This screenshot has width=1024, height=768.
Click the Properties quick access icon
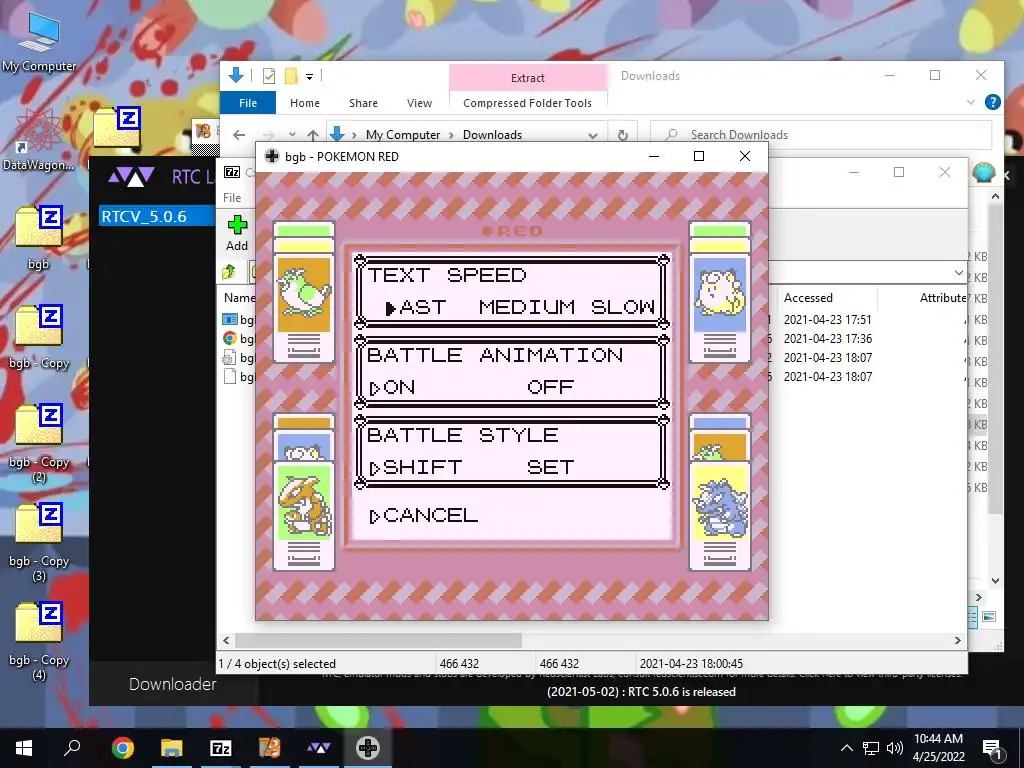[268, 76]
